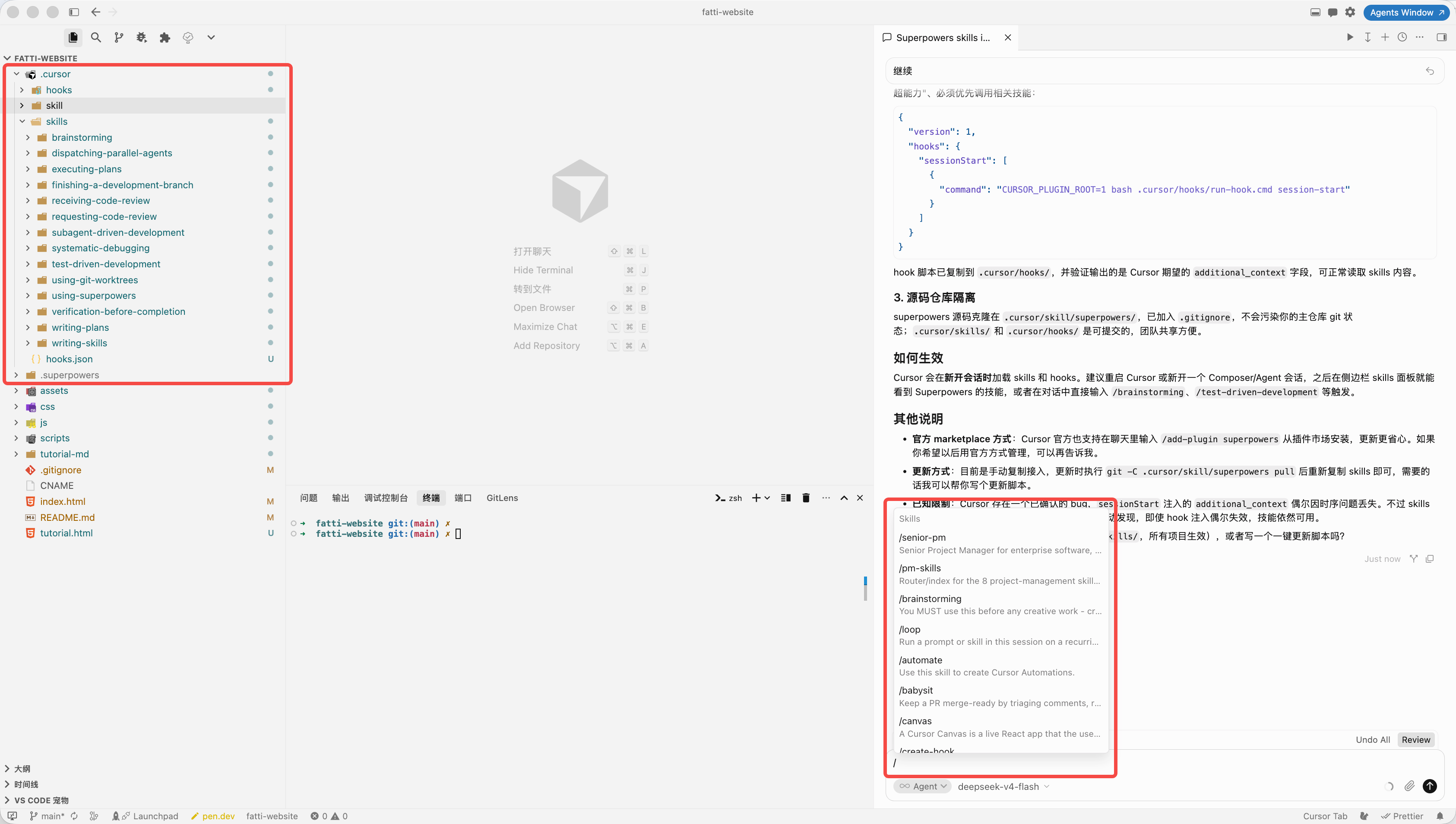Image resolution: width=1456 pixels, height=824 pixels.
Task: Open chat history clock icon
Action: [1402, 37]
